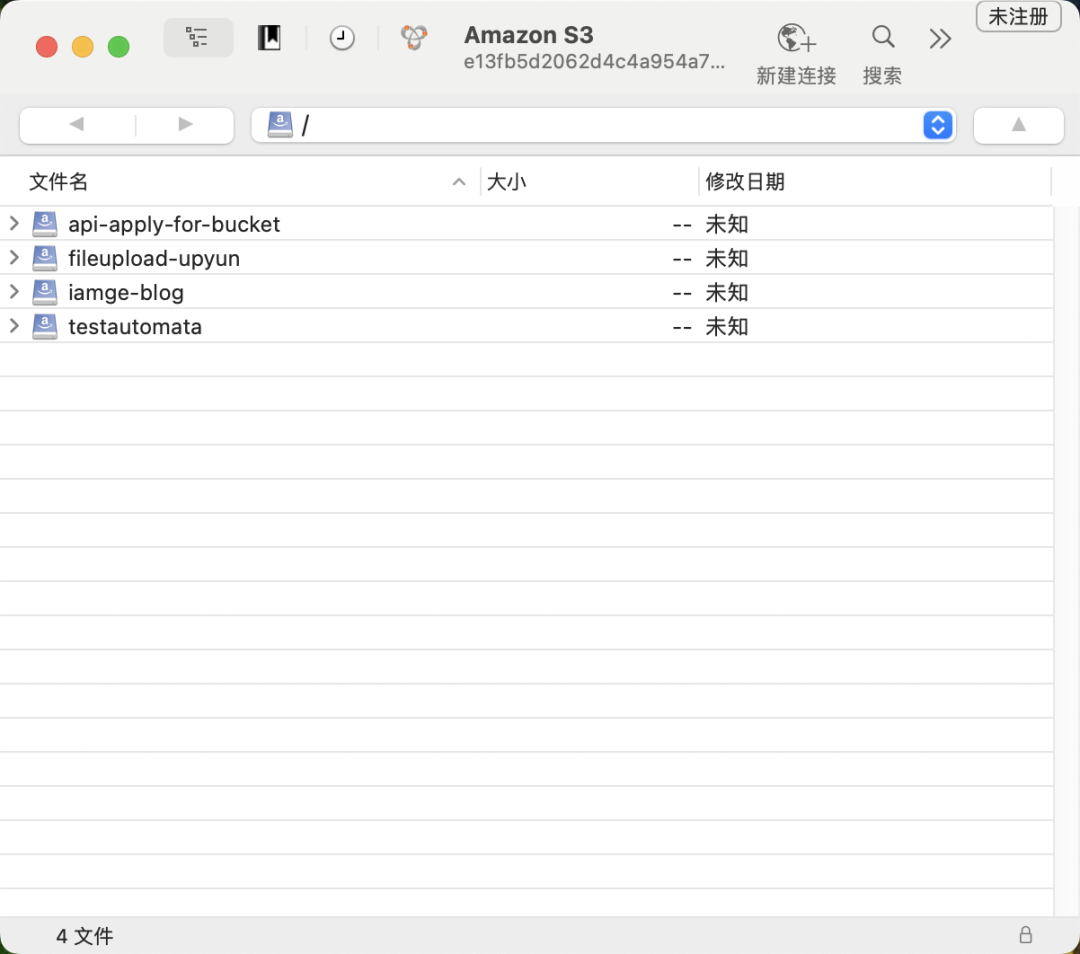Go forward with right arrow button

(185, 124)
